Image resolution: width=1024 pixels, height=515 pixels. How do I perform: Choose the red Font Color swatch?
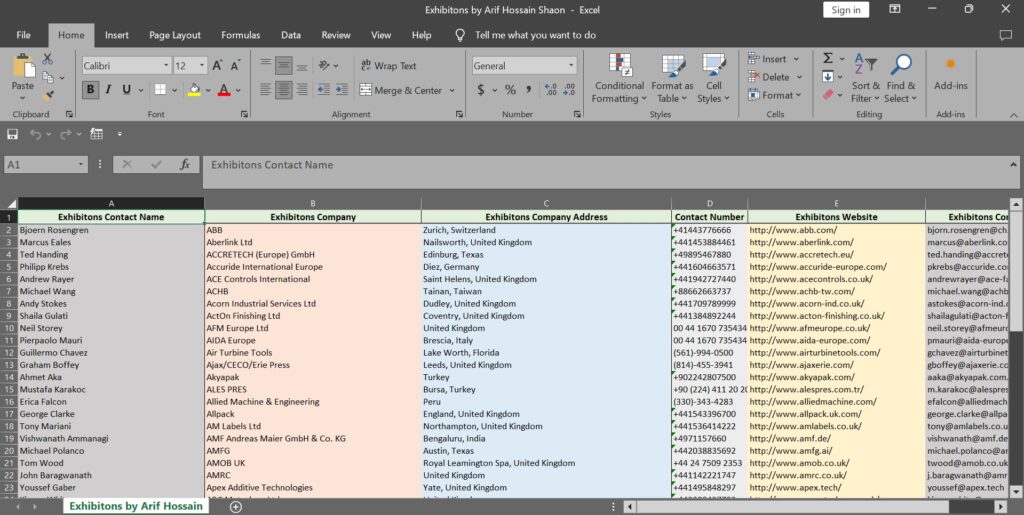coord(224,90)
